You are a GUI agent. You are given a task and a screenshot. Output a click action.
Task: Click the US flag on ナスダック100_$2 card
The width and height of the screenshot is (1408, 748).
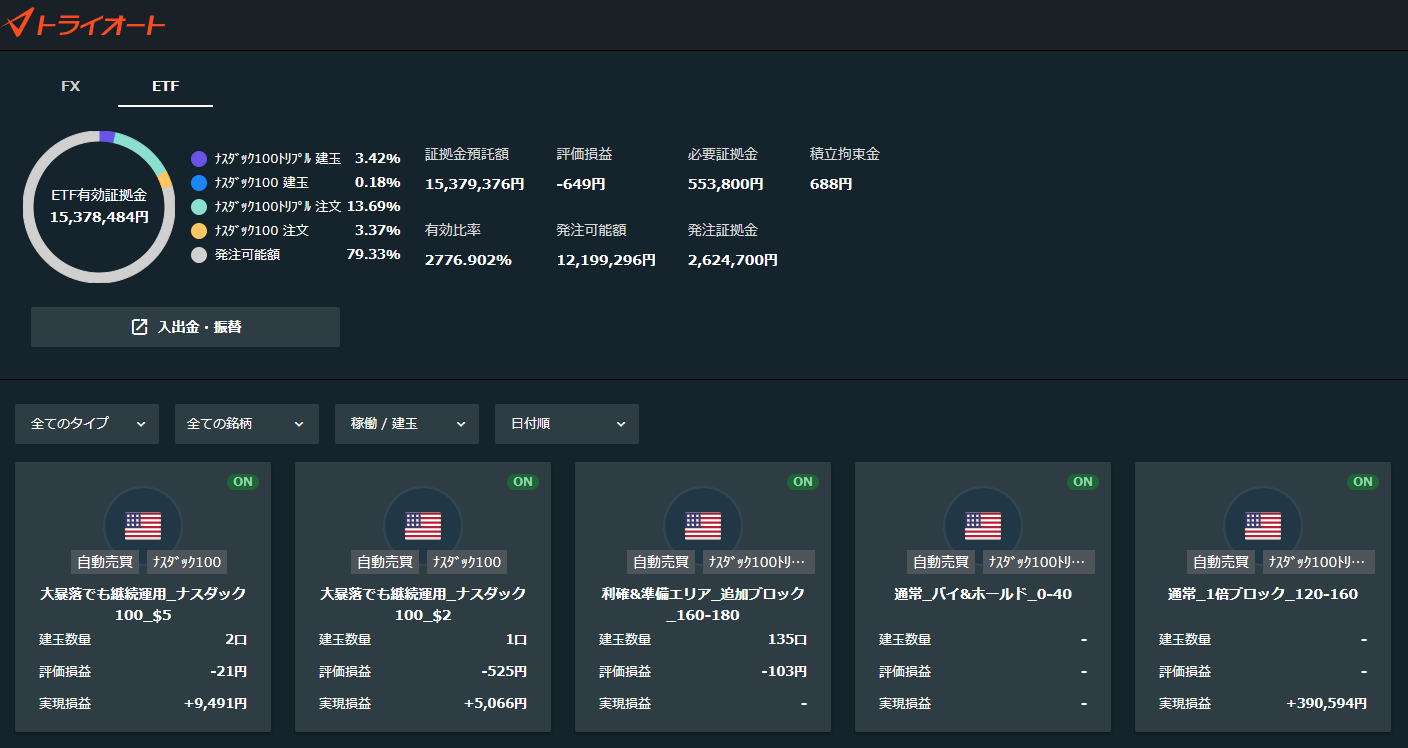coord(423,525)
